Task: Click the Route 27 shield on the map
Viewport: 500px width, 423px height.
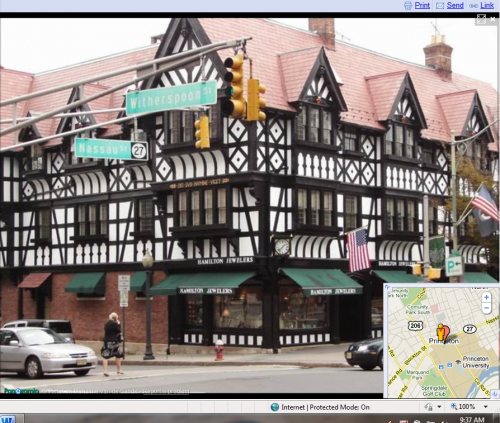Action: click(x=469, y=329)
